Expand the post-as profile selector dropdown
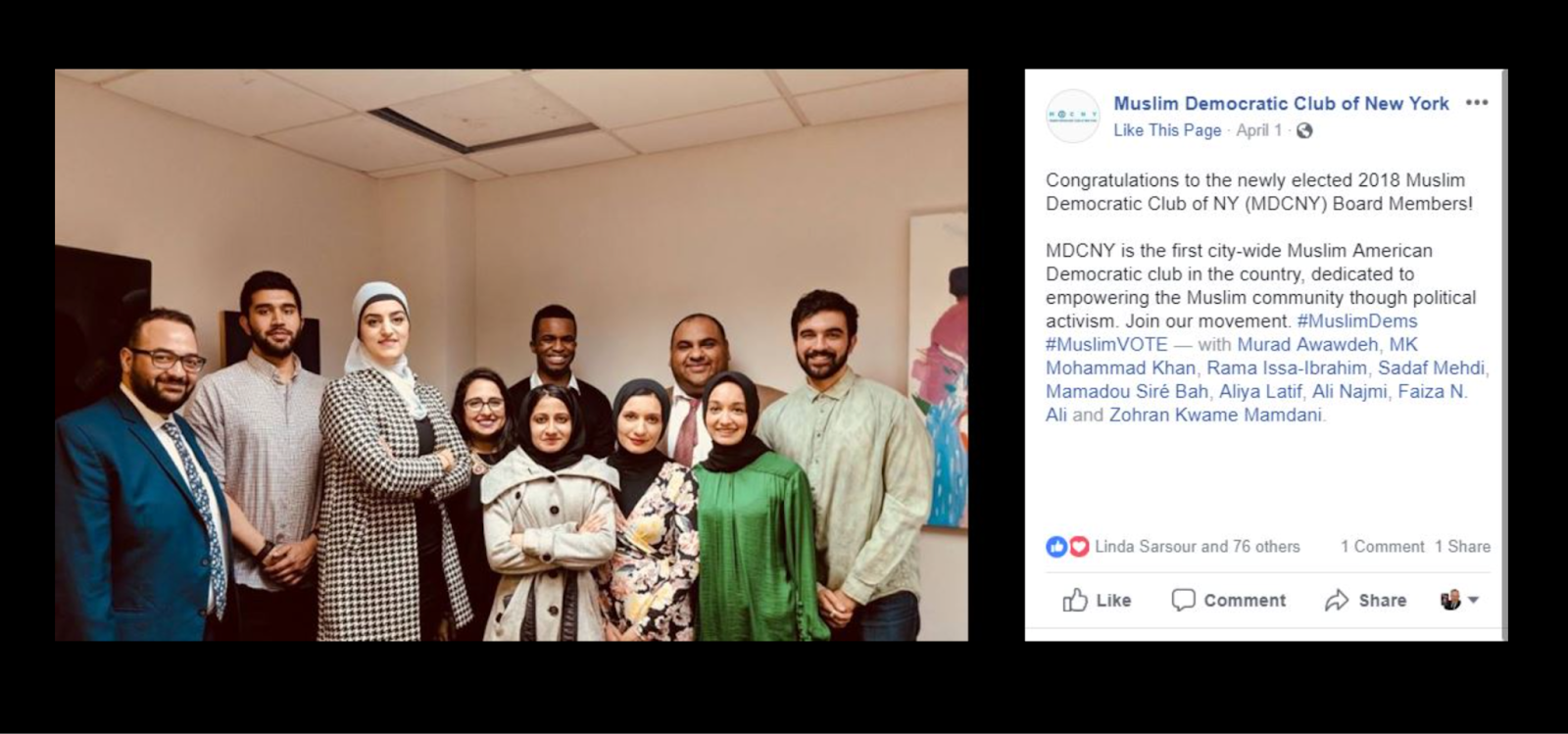Screen dimensions: 1568x734 [x=1459, y=600]
